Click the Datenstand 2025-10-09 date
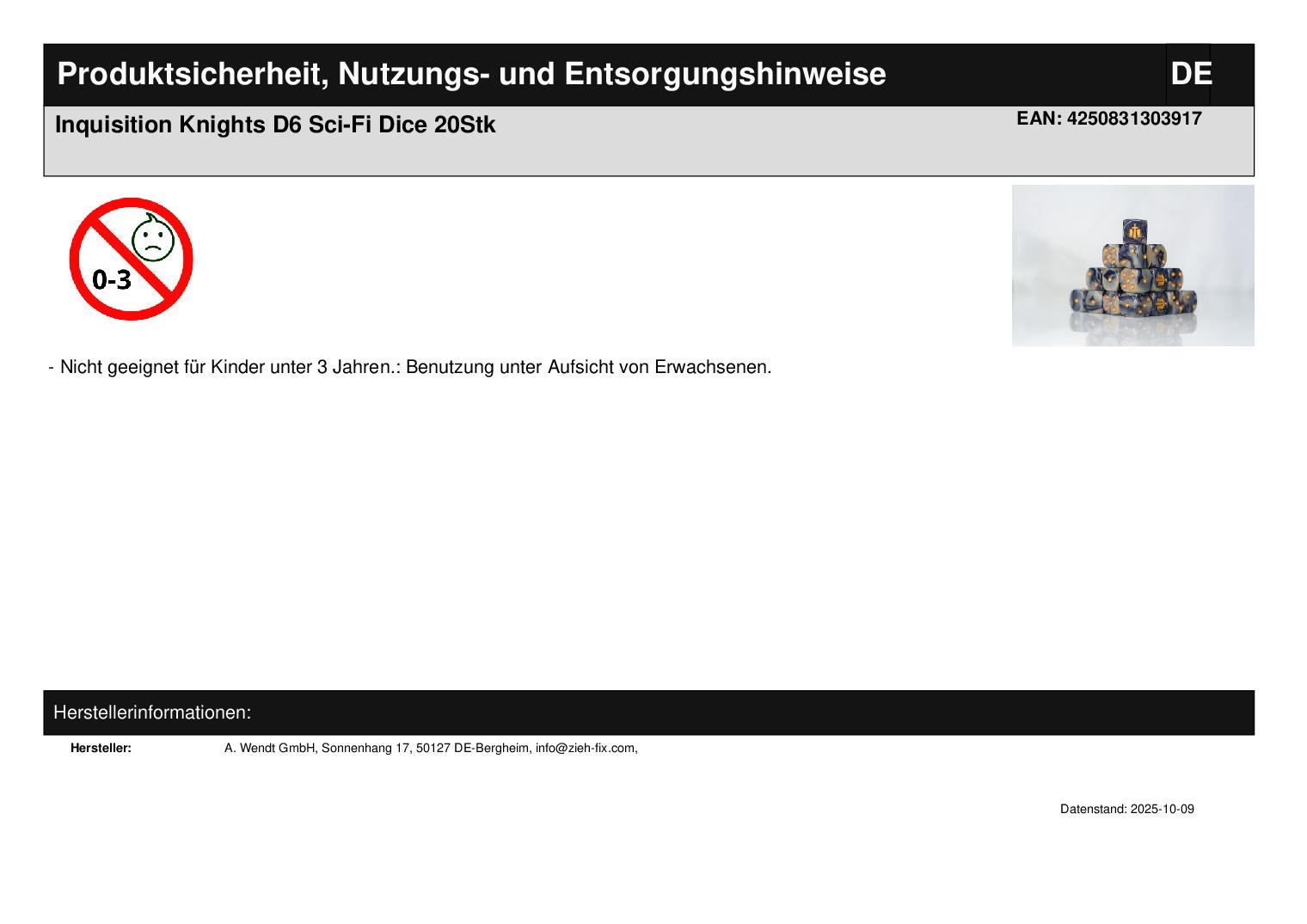Screen dimensions: 1307x924 click(x=1126, y=809)
